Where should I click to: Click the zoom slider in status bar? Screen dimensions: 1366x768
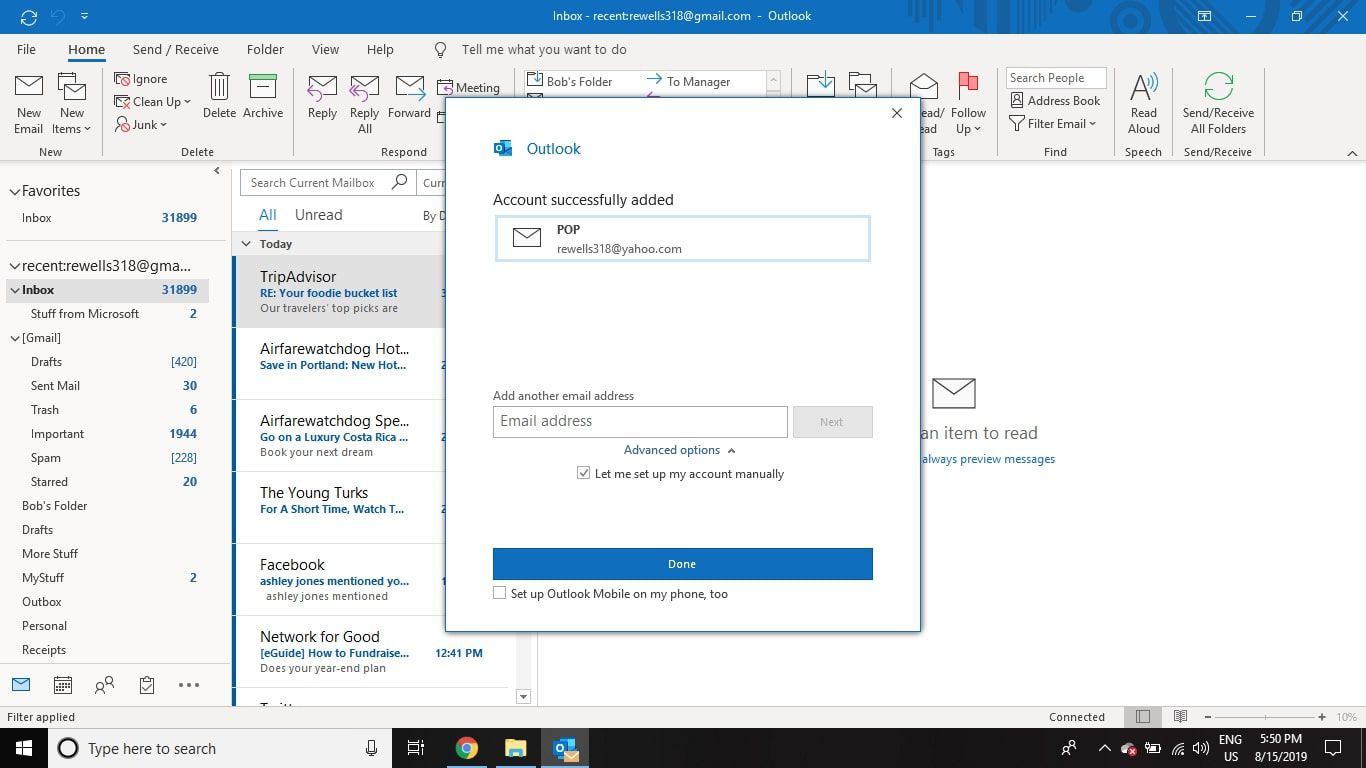[x=1265, y=717]
